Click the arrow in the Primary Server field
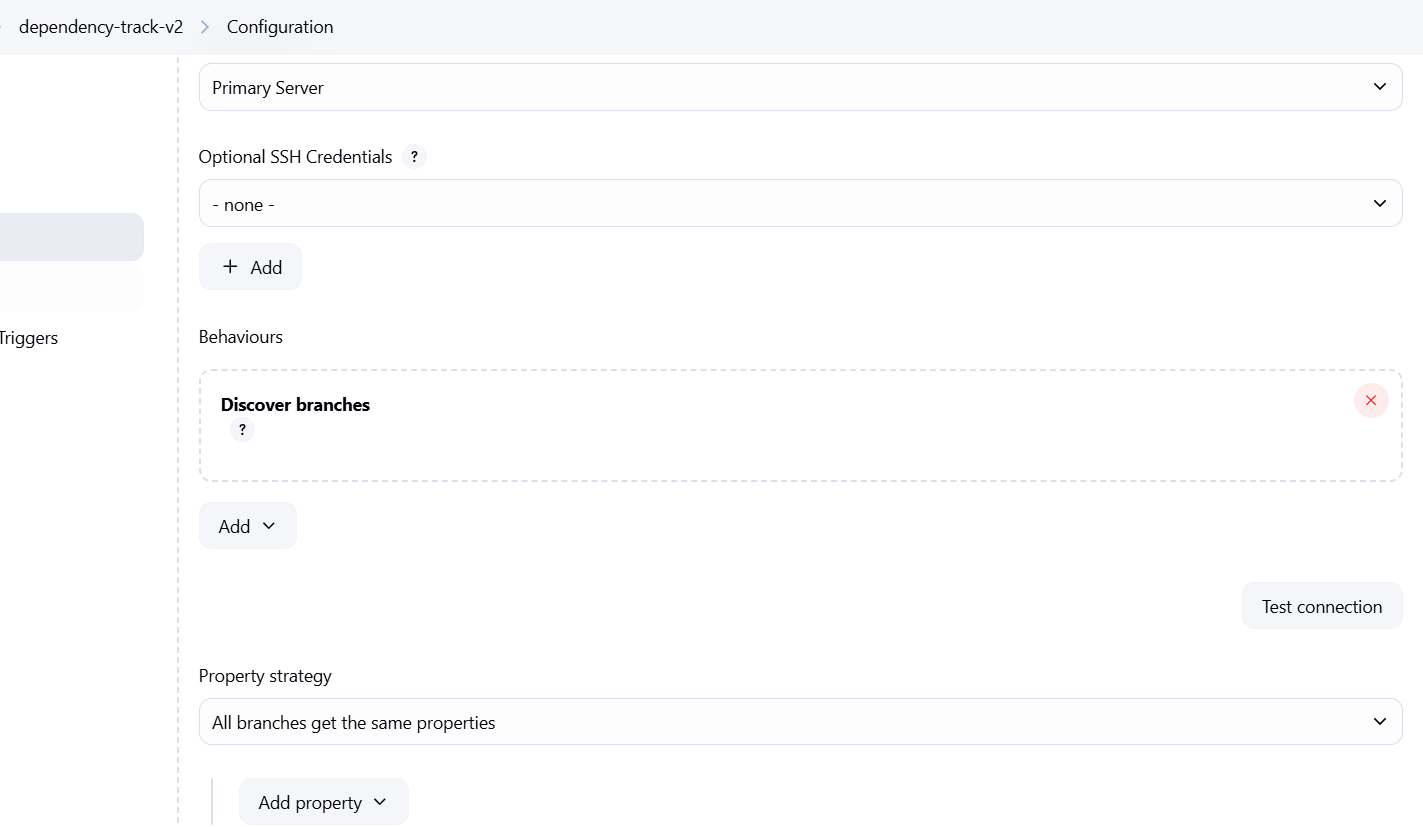The image size is (1423, 827). pos(1379,87)
